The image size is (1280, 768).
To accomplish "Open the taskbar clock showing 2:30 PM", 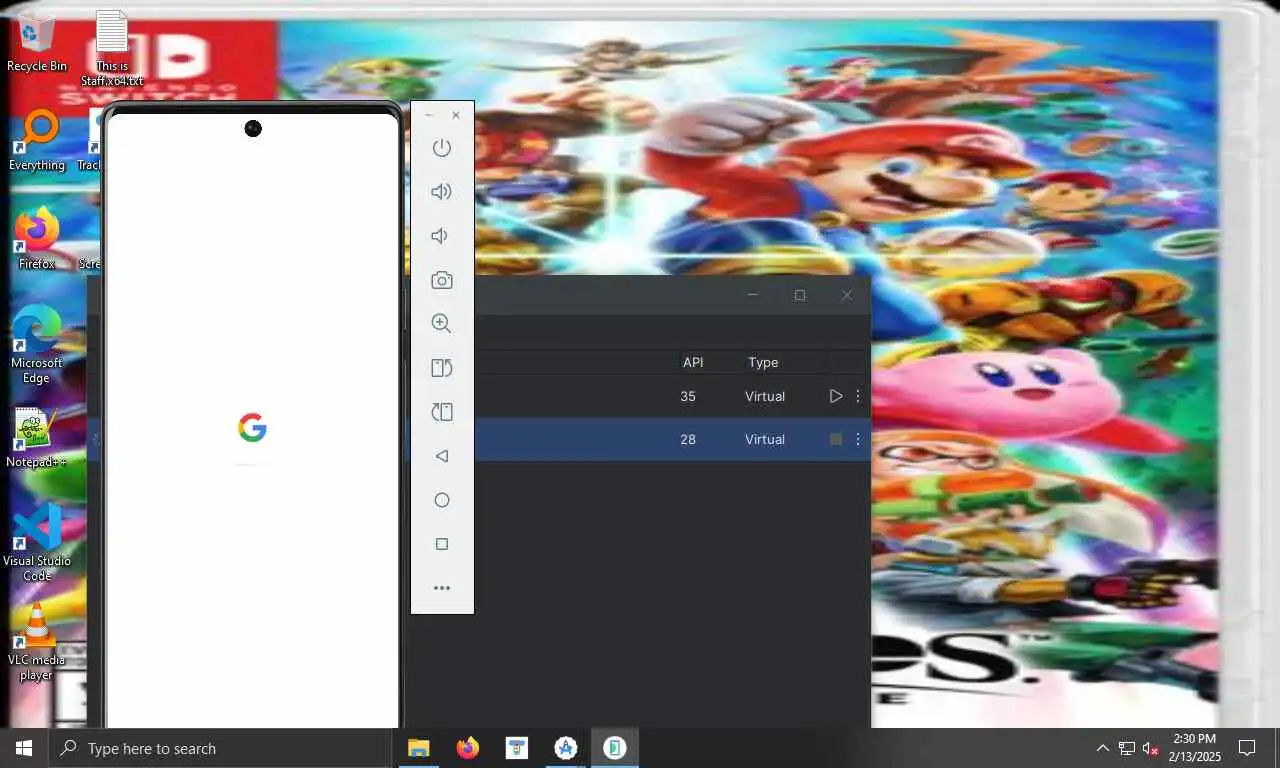I will 1195,748.
